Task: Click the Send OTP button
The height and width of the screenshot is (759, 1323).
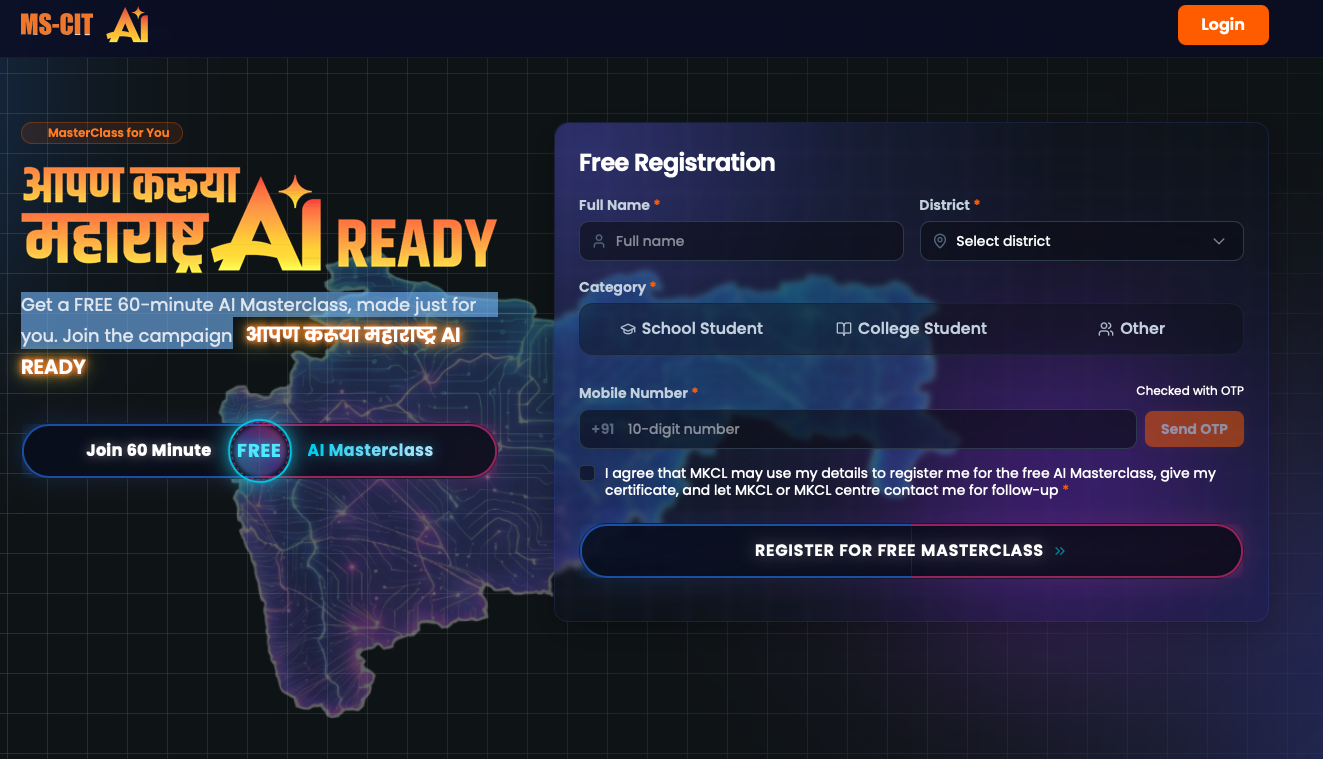Action: click(1194, 429)
